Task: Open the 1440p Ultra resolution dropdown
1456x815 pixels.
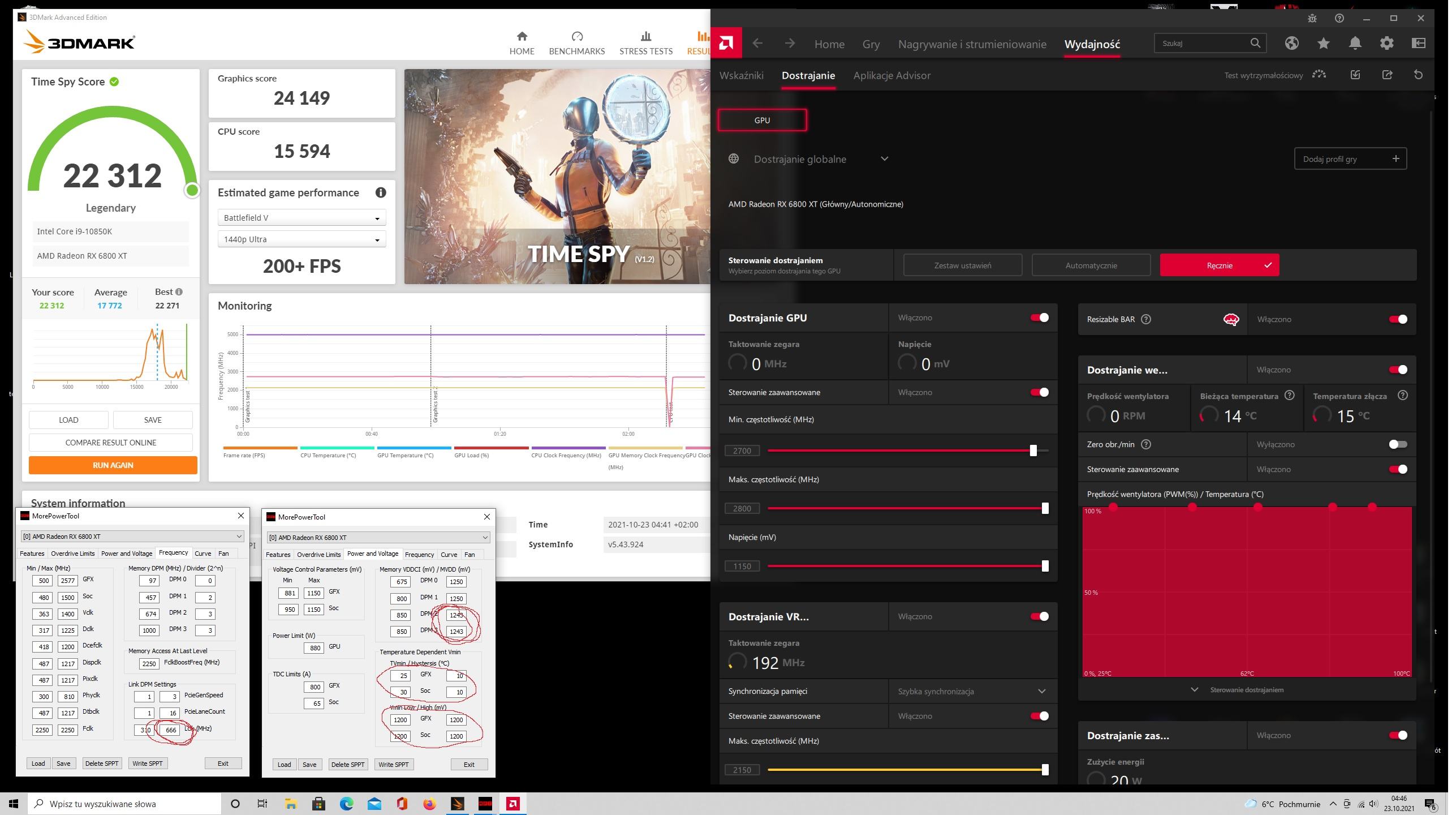Action: tap(301, 239)
